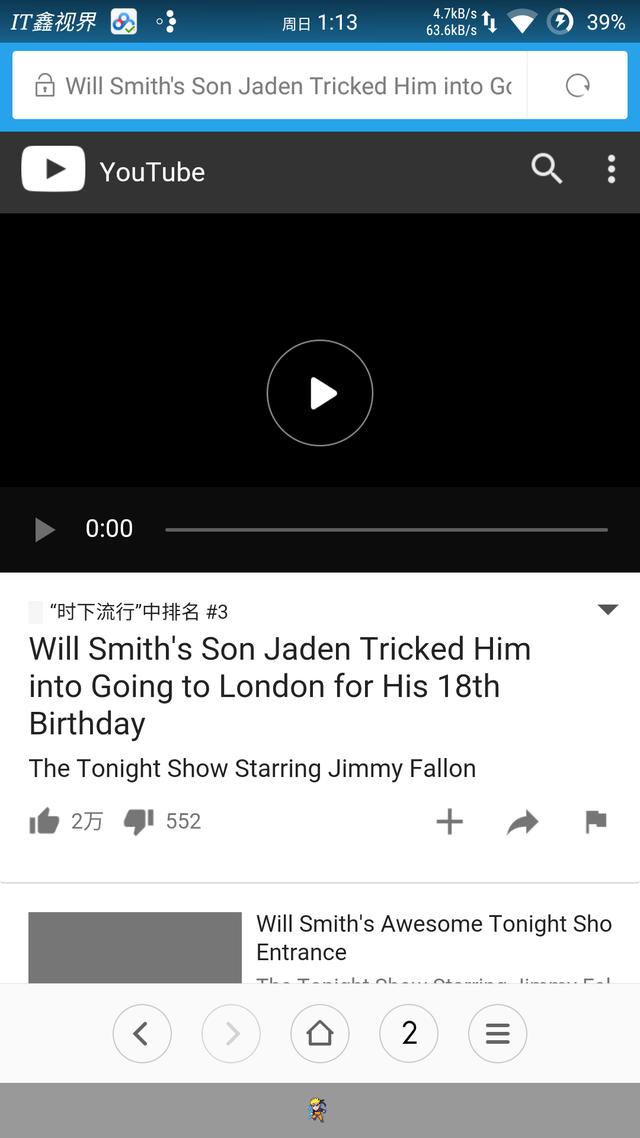Share the video with arrow icon
640x1138 pixels.
click(x=522, y=822)
